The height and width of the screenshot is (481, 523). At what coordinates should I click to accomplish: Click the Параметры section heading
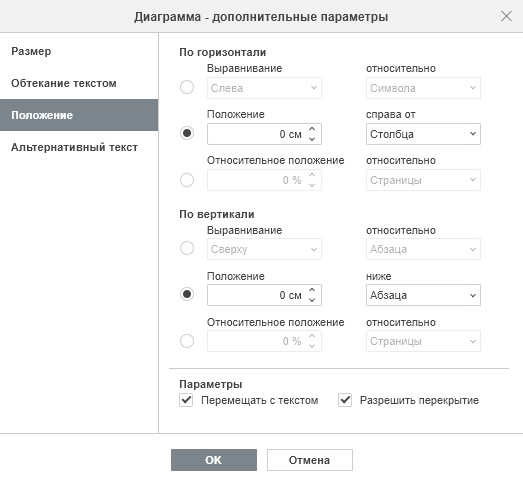tap(211, 384)
